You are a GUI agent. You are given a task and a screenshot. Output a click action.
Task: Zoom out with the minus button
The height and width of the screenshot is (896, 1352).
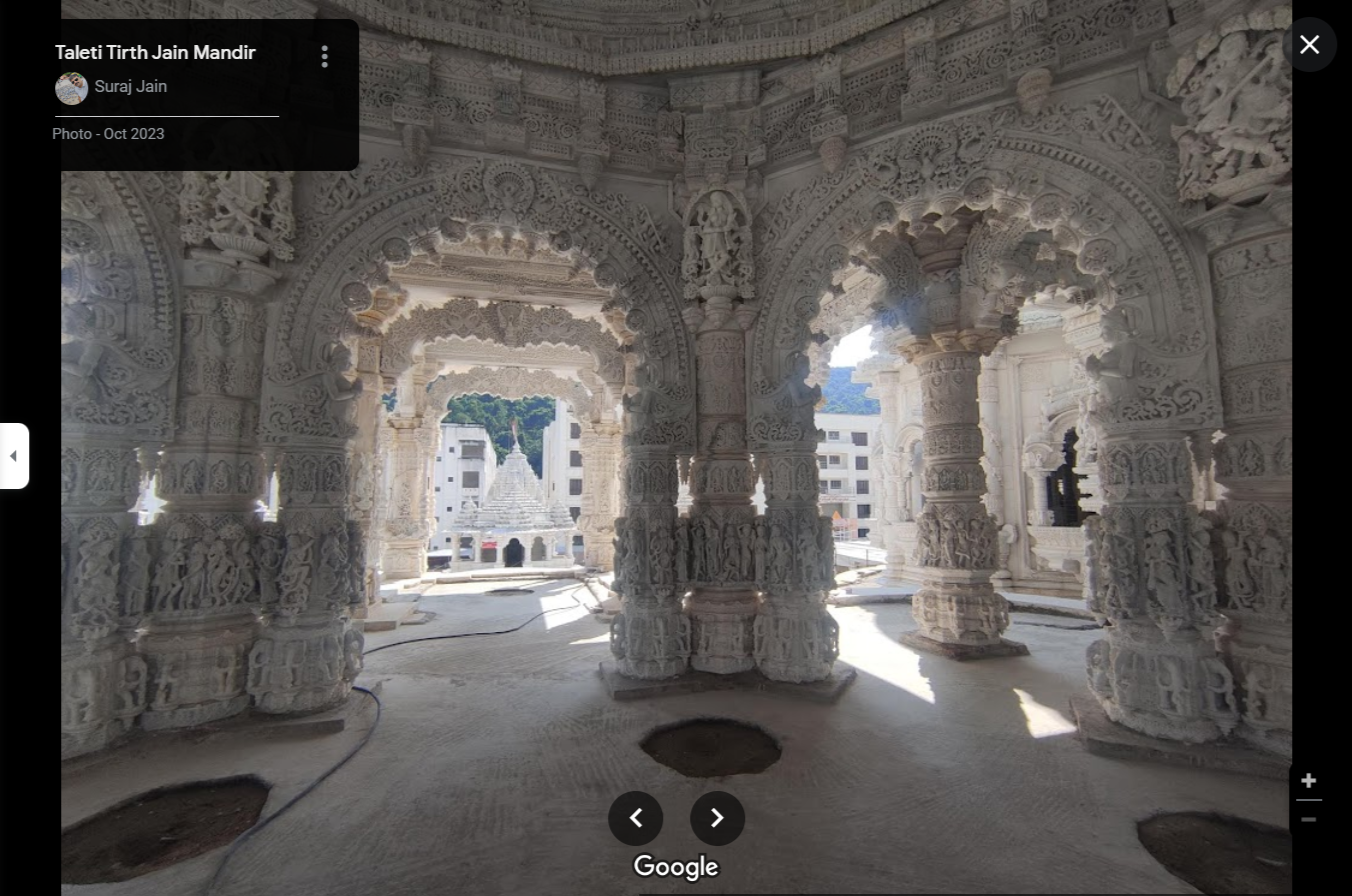pos(1308,820)
